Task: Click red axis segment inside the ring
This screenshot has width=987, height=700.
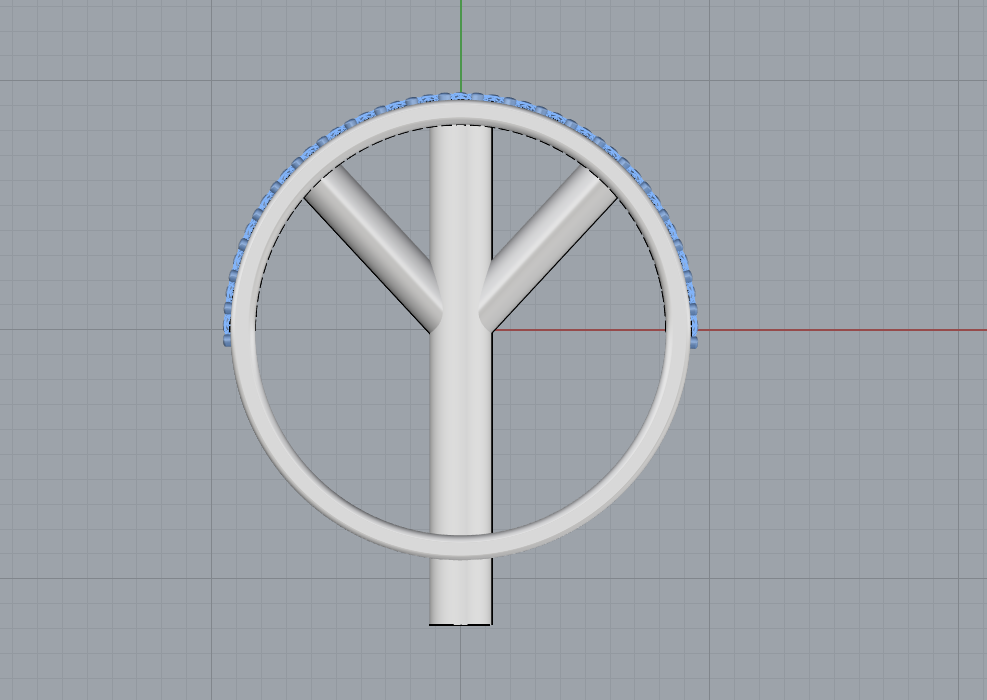Action: [x=578, y=329]
